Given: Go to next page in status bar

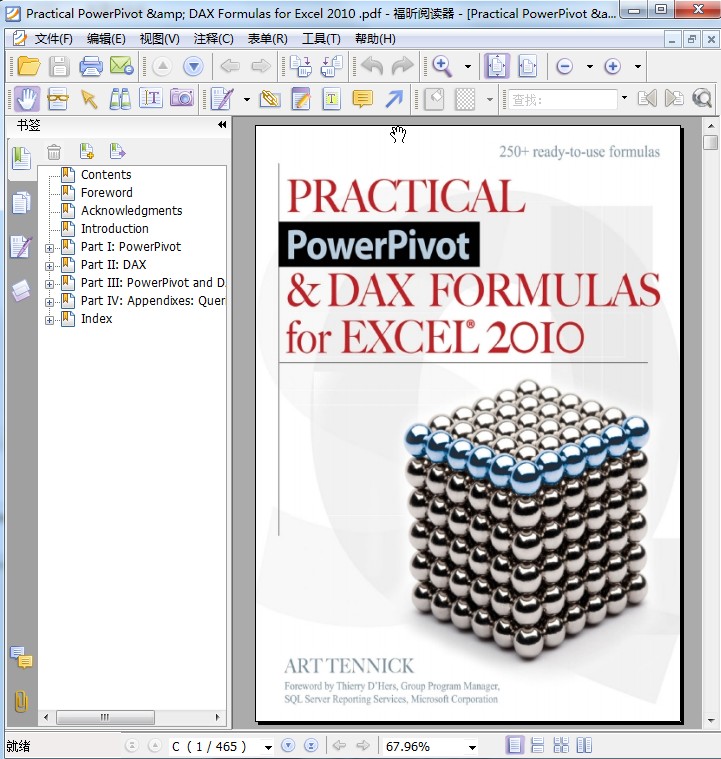Looking at the screenshot, I should 288,745.
